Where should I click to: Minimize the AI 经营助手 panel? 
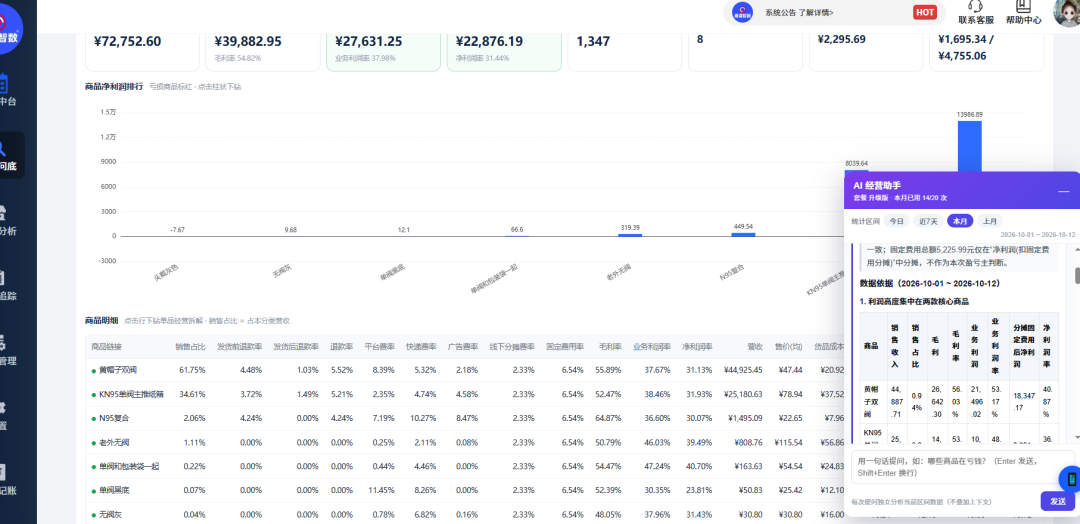pos(1063,191)
